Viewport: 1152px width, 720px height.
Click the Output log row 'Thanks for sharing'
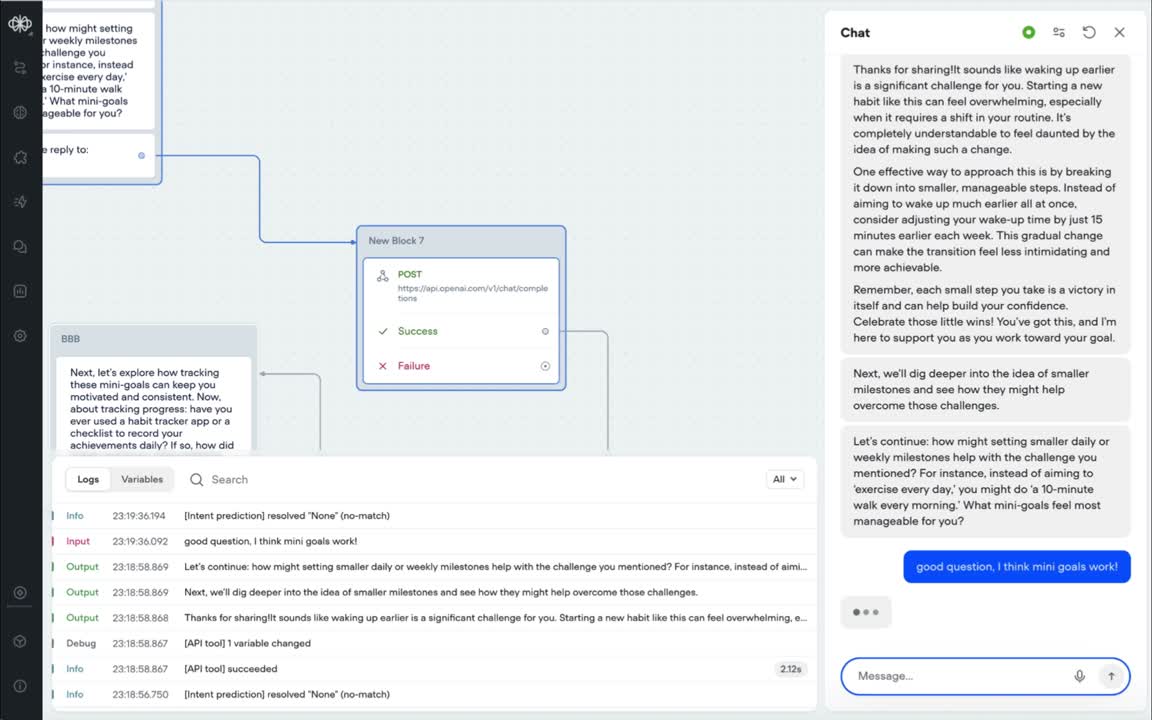(x=434, y=618)
